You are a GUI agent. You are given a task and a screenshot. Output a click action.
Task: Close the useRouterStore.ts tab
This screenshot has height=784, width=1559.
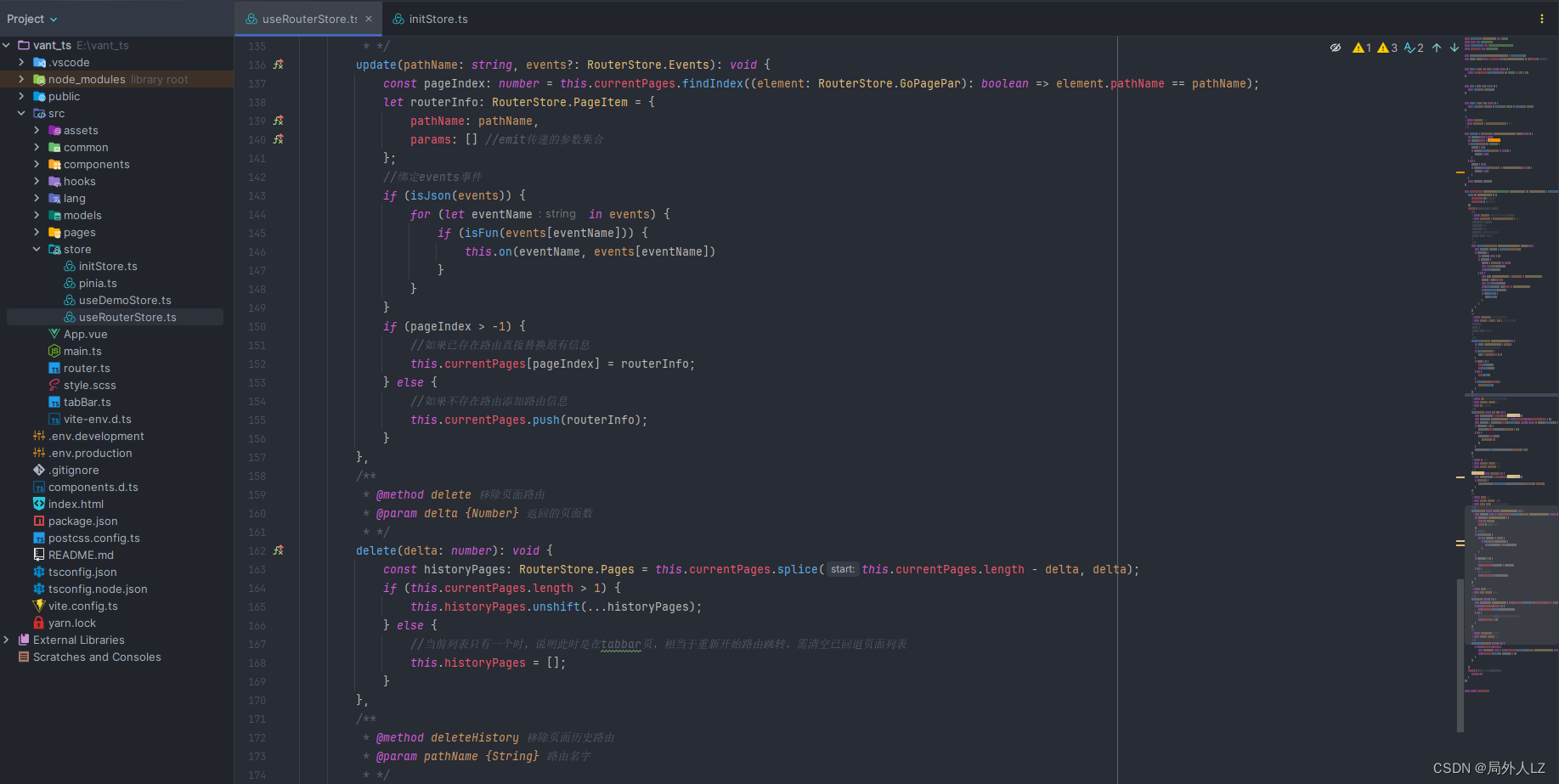[369, 19]
